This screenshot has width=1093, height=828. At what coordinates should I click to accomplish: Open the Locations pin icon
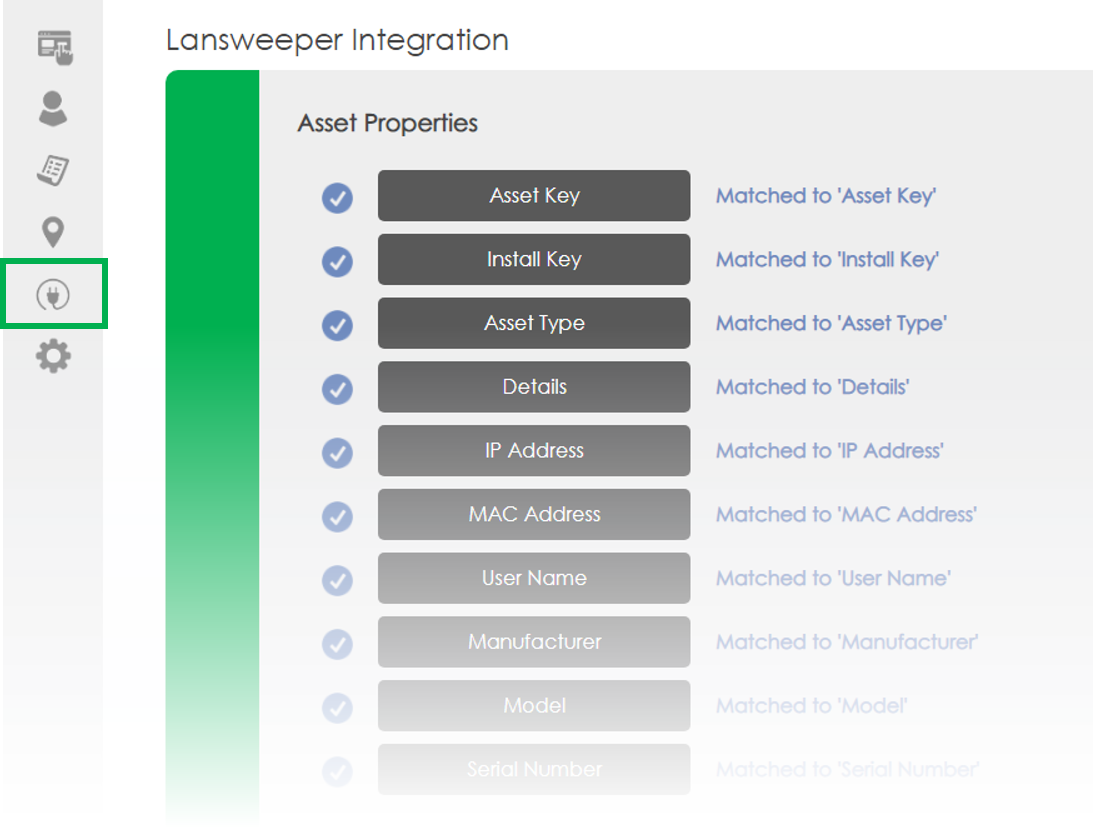pos(53,232)
